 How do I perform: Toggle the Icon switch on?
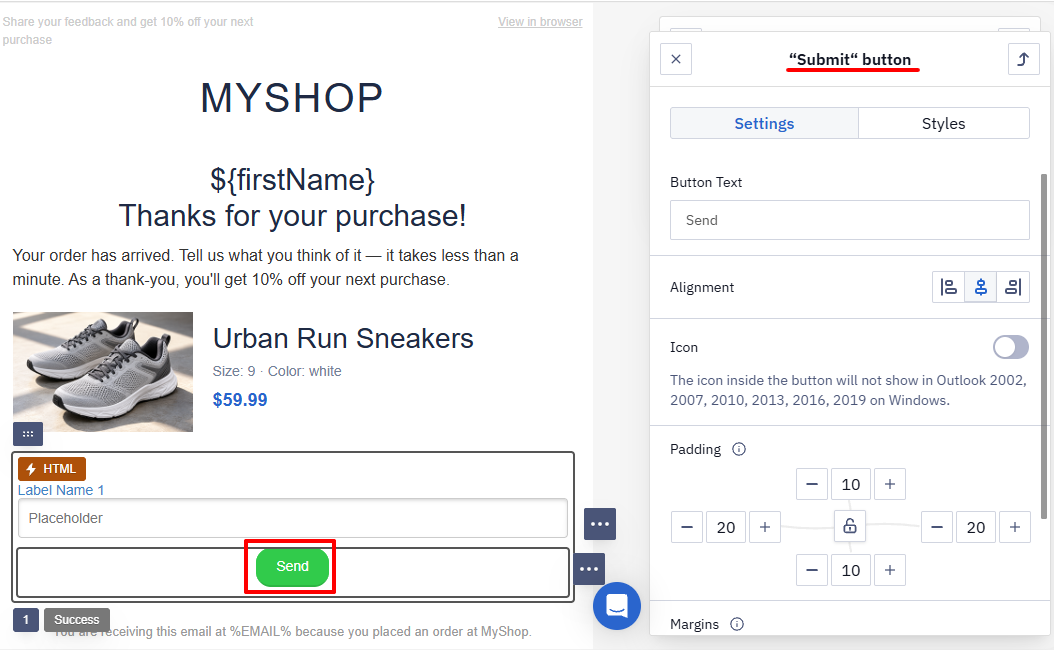1010,347
